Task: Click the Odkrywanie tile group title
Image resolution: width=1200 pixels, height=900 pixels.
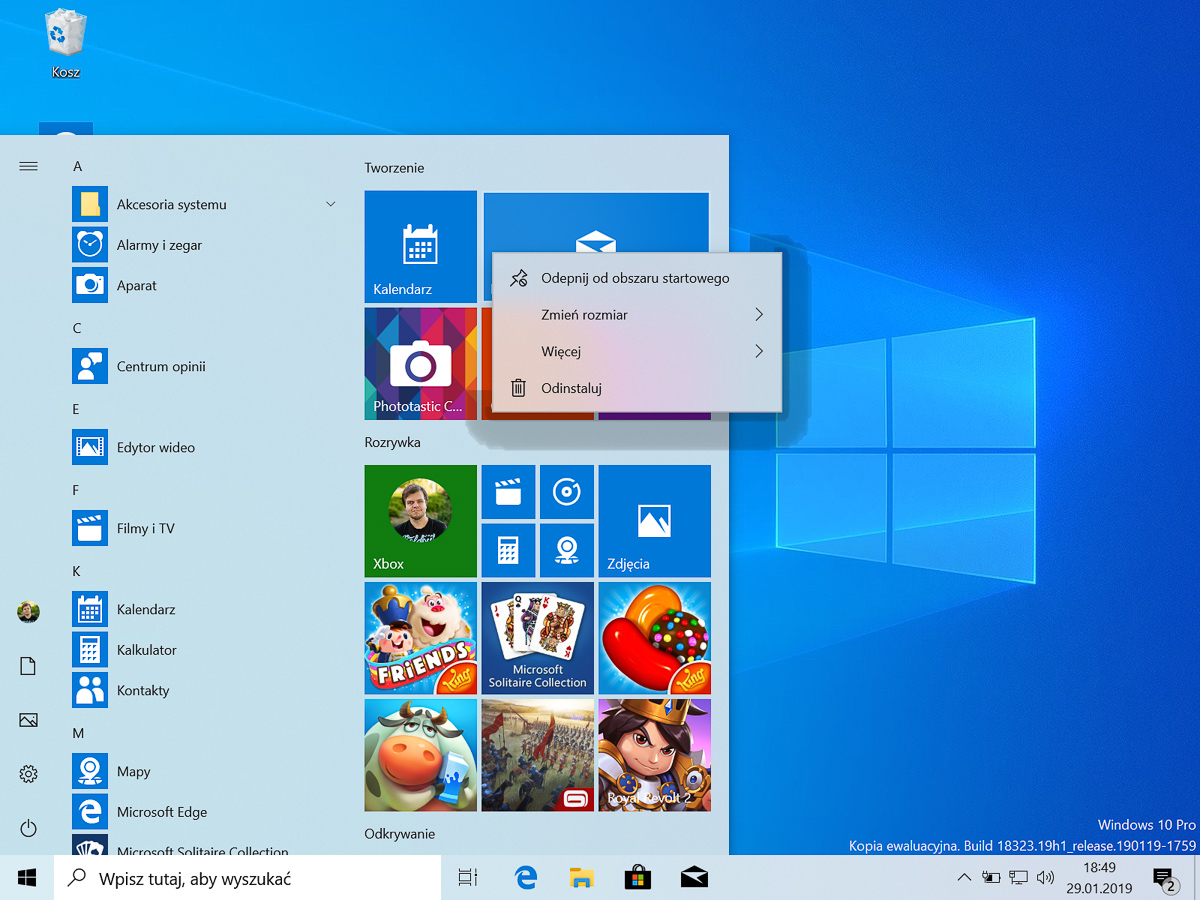Action: click(400, 833)
